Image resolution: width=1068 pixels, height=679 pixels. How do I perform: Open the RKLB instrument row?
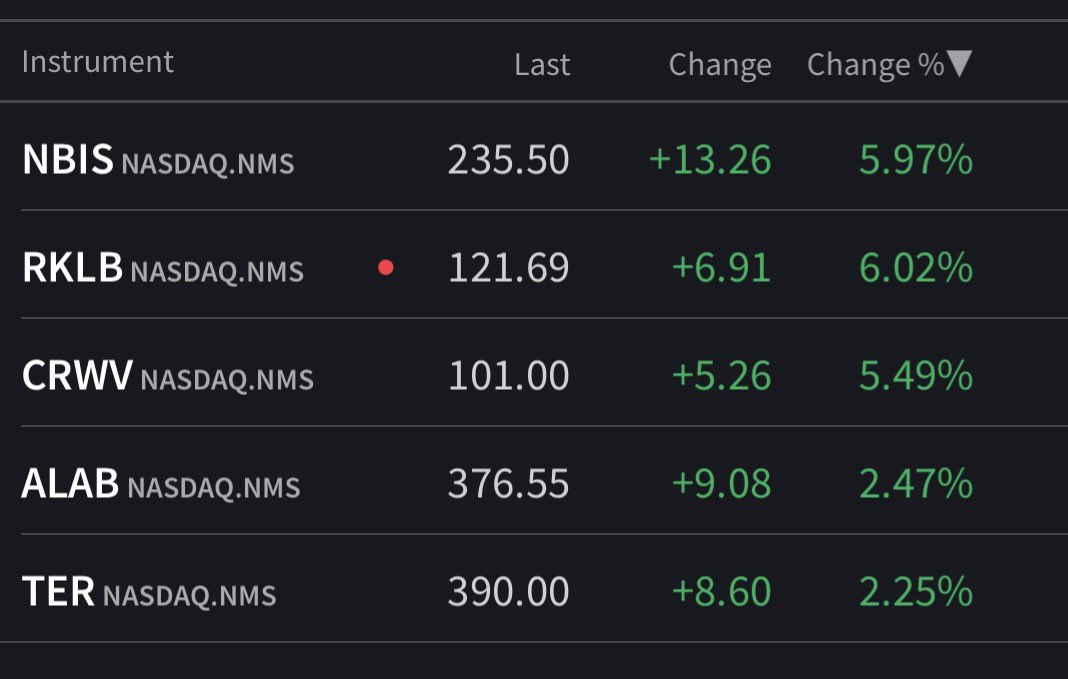[x=534, y=264]
